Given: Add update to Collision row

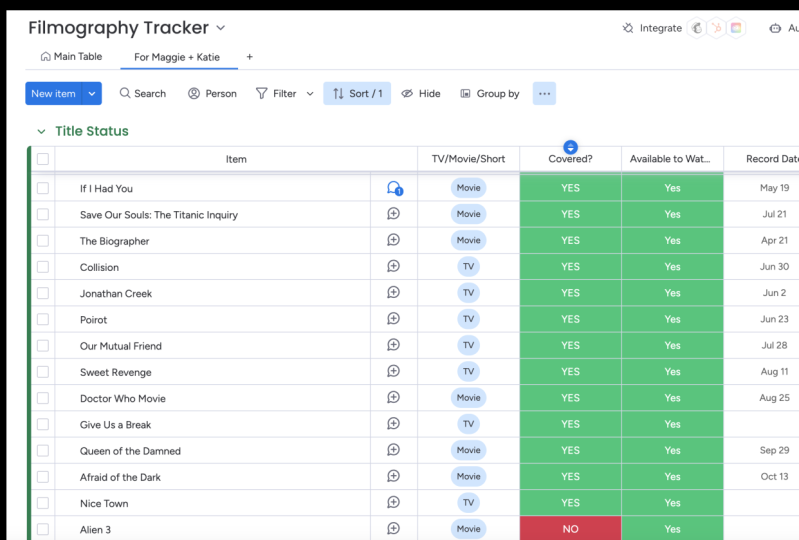Looking at the screenshot, I should coord(393,266).
